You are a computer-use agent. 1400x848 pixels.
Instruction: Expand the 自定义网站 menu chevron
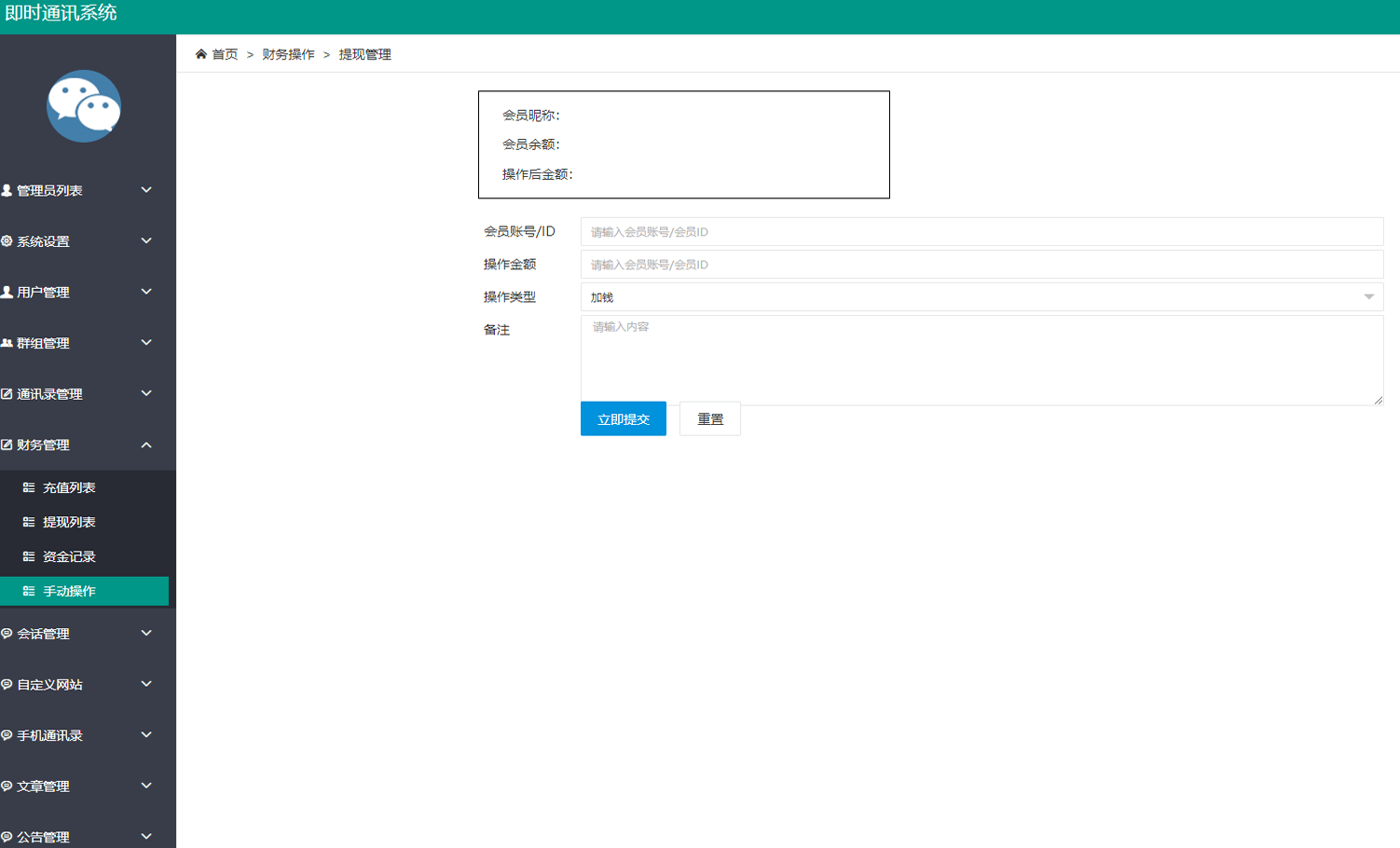[x=146, y=684]
